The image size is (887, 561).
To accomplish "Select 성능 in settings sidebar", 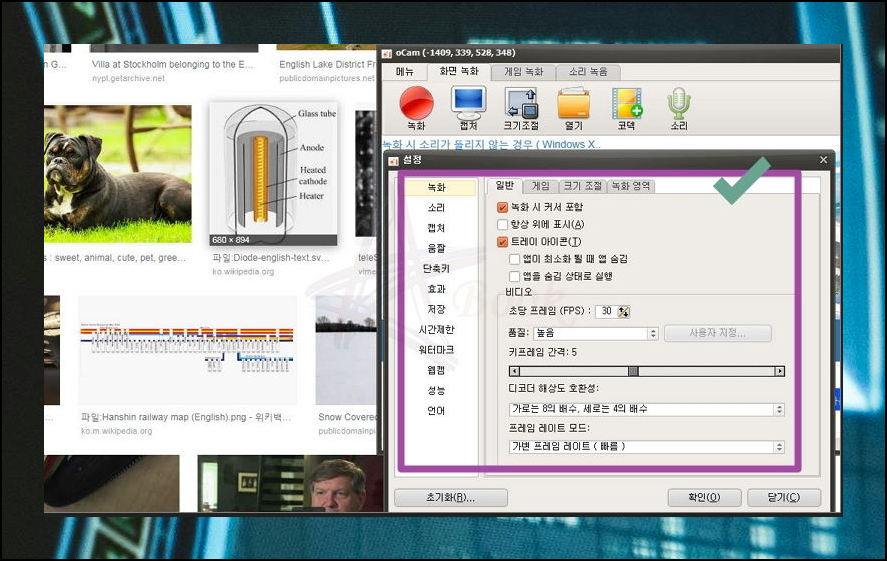I will click(436, 391).
